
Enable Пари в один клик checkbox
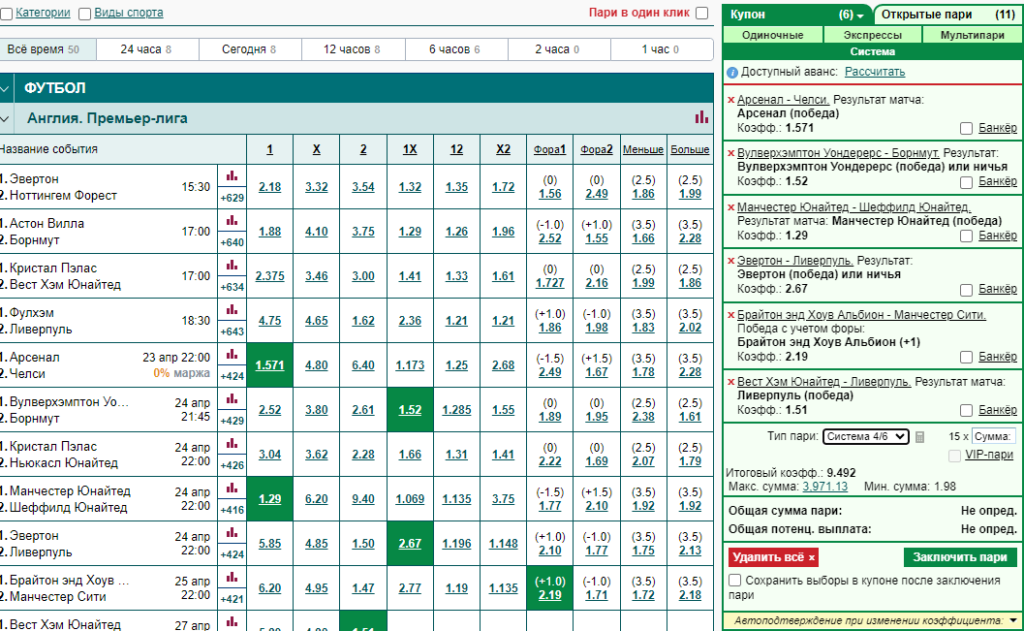(x=702, y=13)
